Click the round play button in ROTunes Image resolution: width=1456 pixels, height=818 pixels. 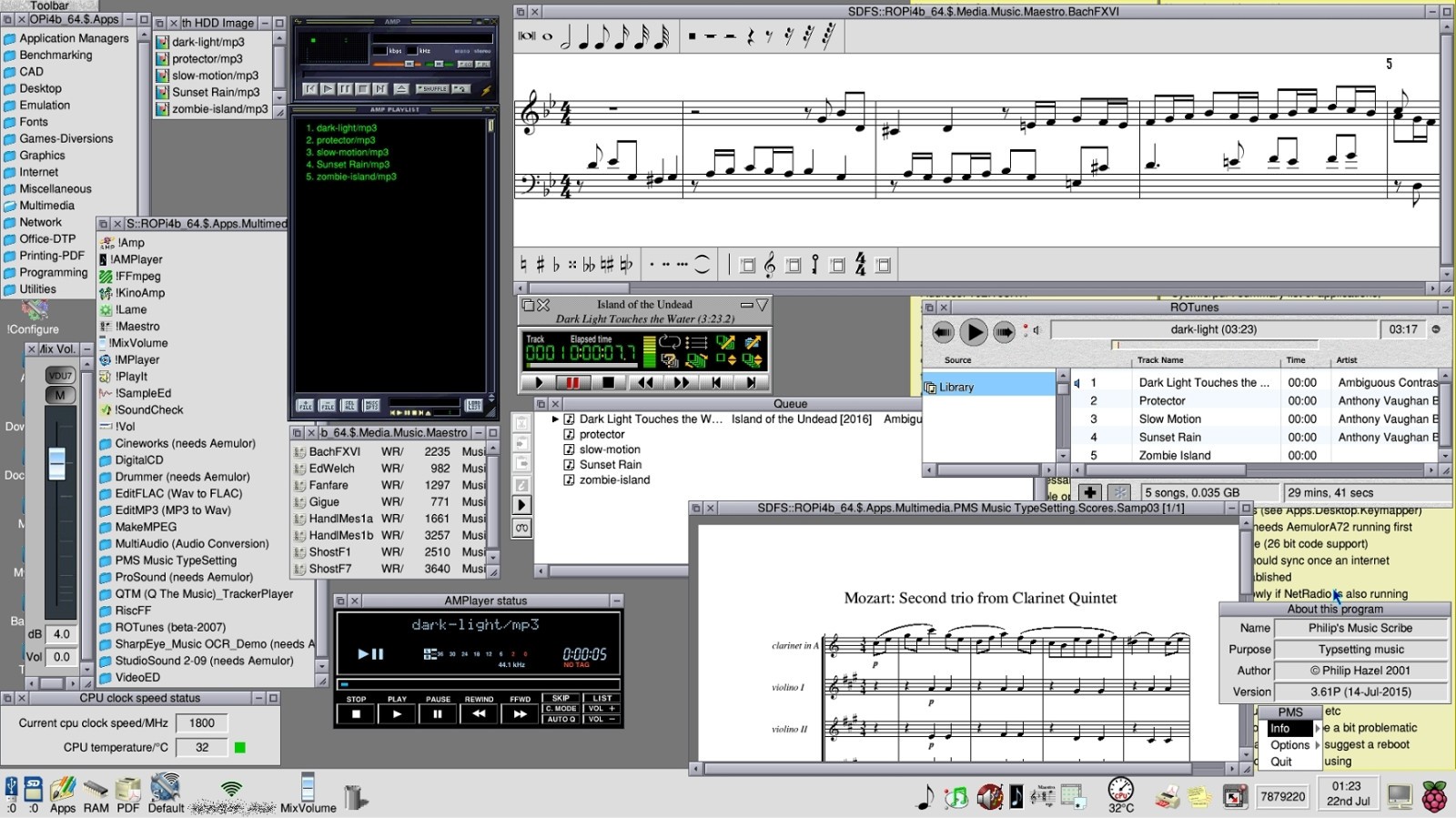(973, 332)
